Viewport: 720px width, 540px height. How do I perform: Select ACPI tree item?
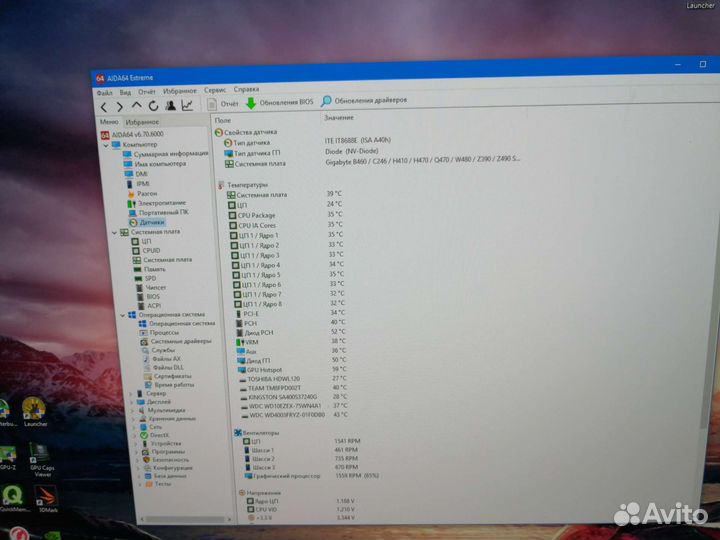pyautogui.click(x=149, y=306)
